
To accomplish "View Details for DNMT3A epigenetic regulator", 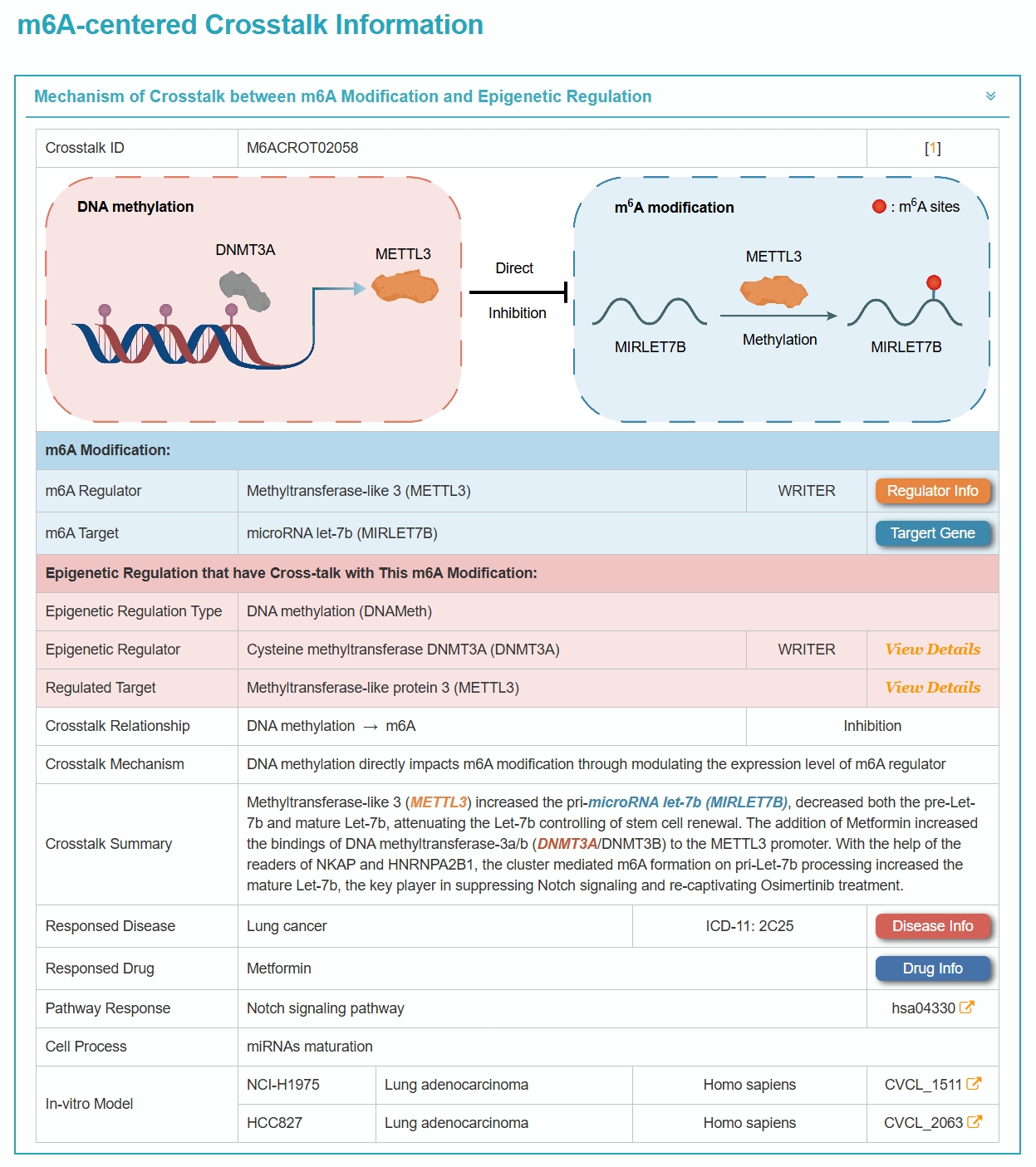I will click(x=932, y=650).
